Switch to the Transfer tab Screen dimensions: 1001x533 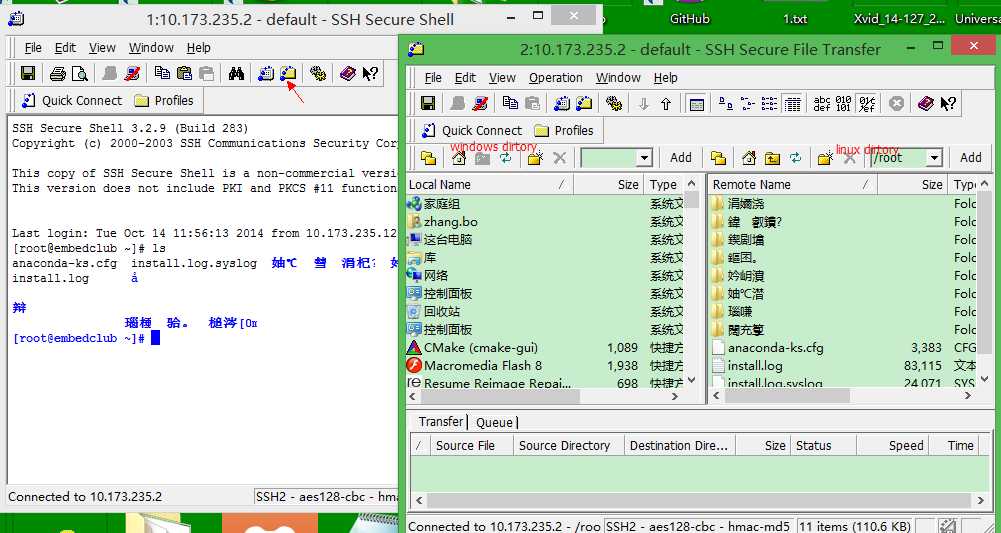click(x=440, y=422)
